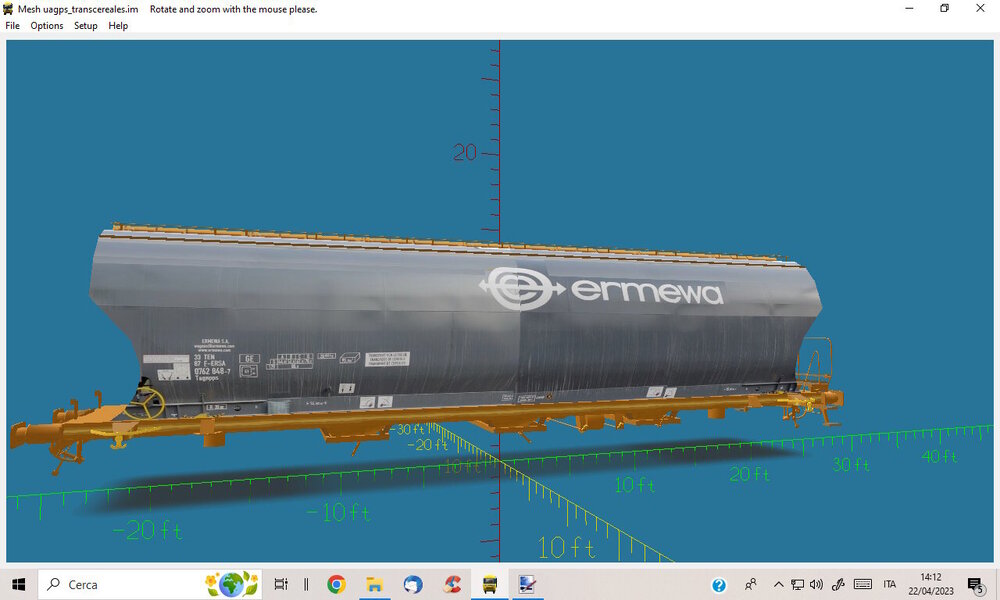Screen dimensions: 1000x600
Task: Click the blue question mark help tray icon
Action: click(x=719, y=585)
